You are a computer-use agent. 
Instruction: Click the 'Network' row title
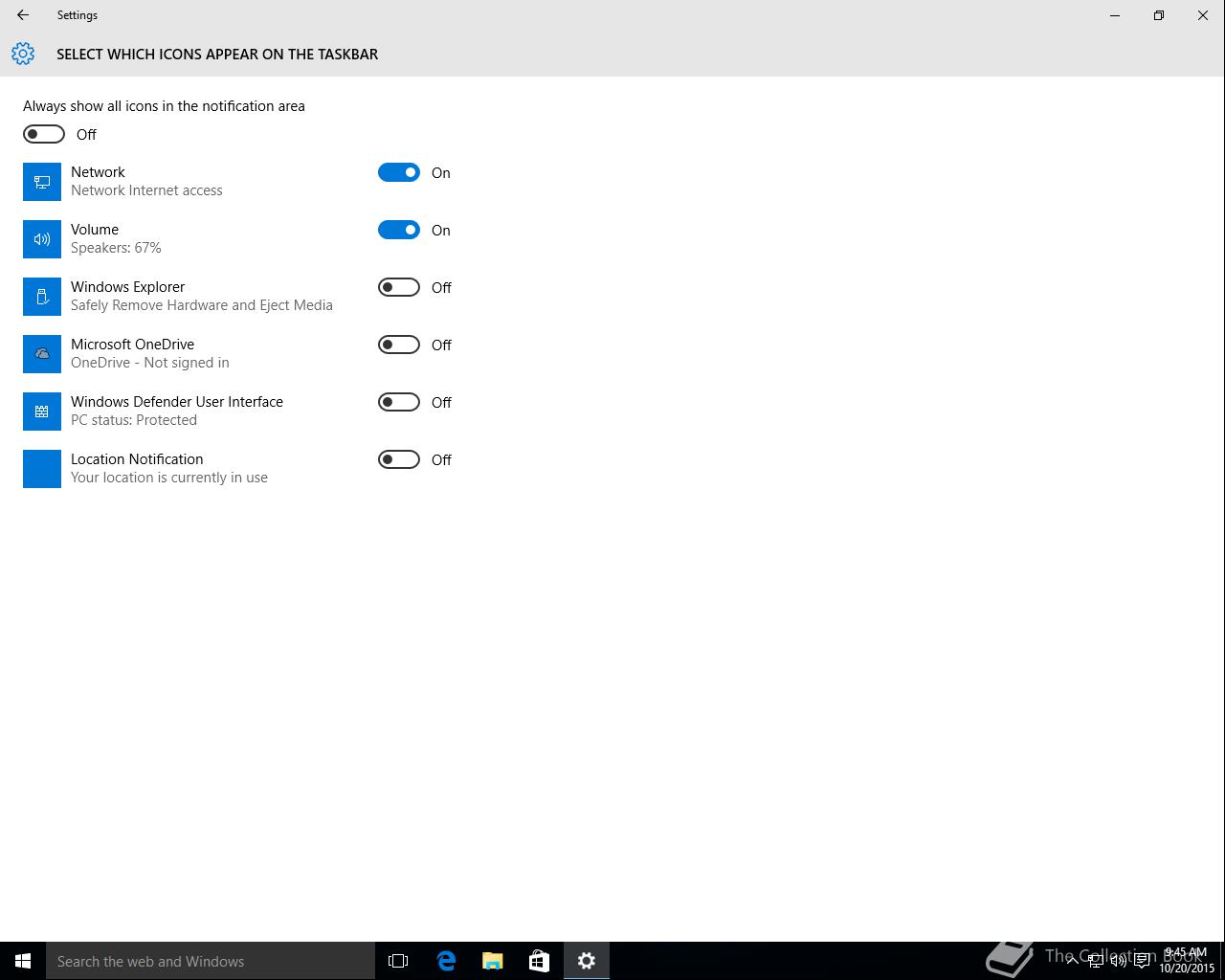point(98,172)
